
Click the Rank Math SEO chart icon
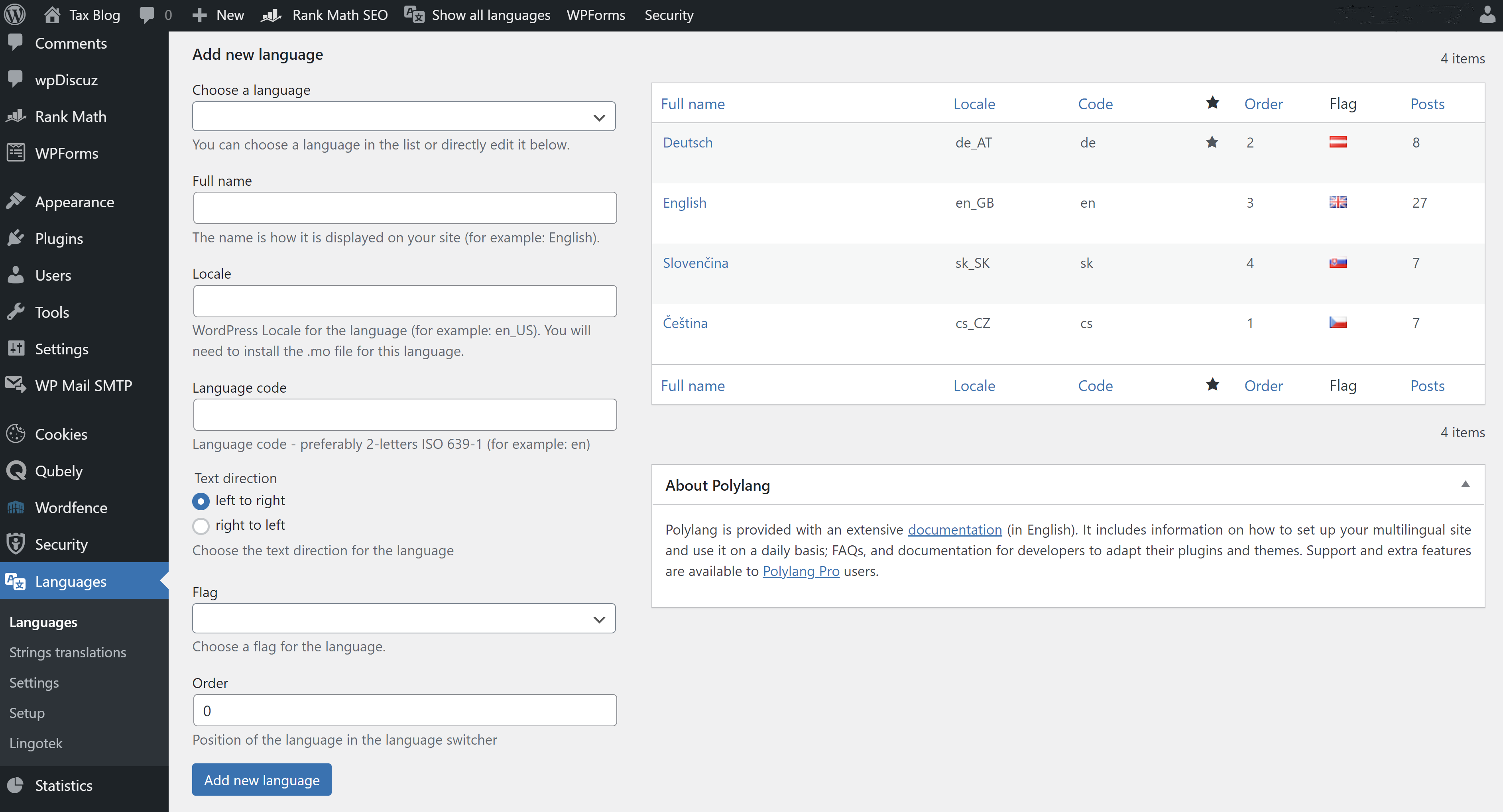click(x=271, y=15)
